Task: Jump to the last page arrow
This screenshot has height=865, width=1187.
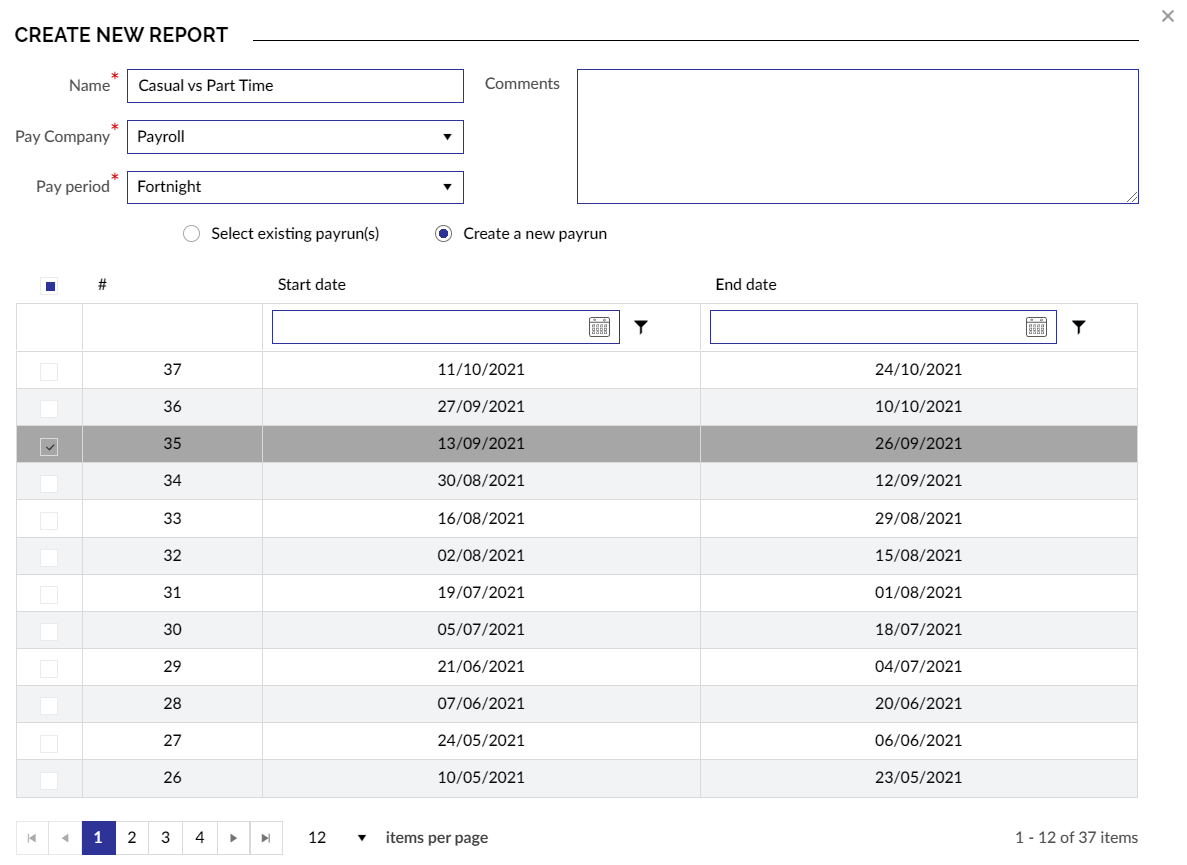Action: (x=266, y=838)
